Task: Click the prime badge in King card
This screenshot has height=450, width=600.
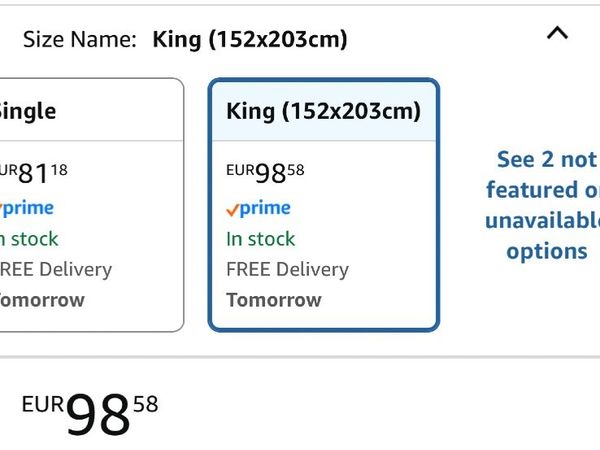Action: 259,209
